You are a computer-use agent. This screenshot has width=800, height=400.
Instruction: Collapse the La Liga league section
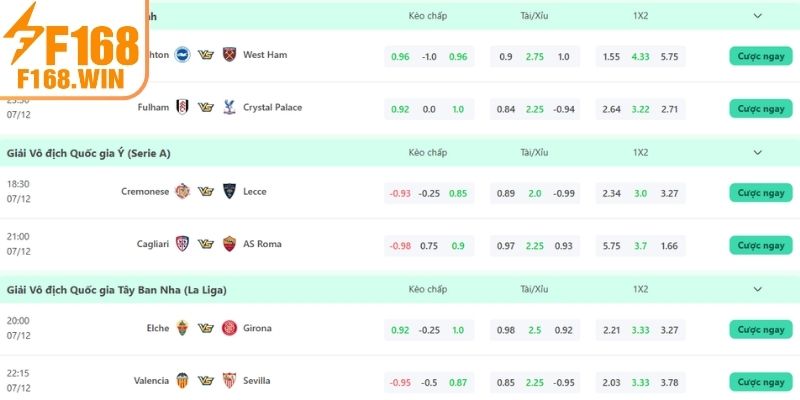pyautogui.click(x=757, y=290)
